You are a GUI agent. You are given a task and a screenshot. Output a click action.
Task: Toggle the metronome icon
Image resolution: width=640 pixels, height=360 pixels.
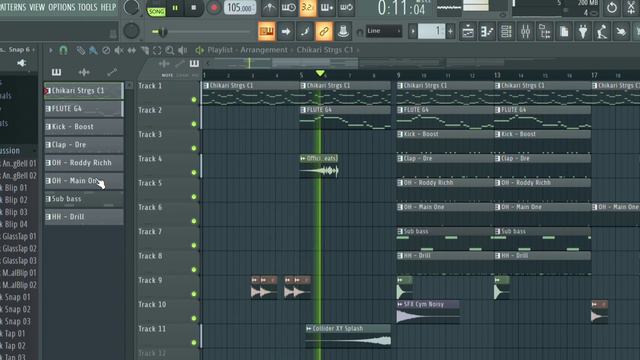tap(269, 8)
